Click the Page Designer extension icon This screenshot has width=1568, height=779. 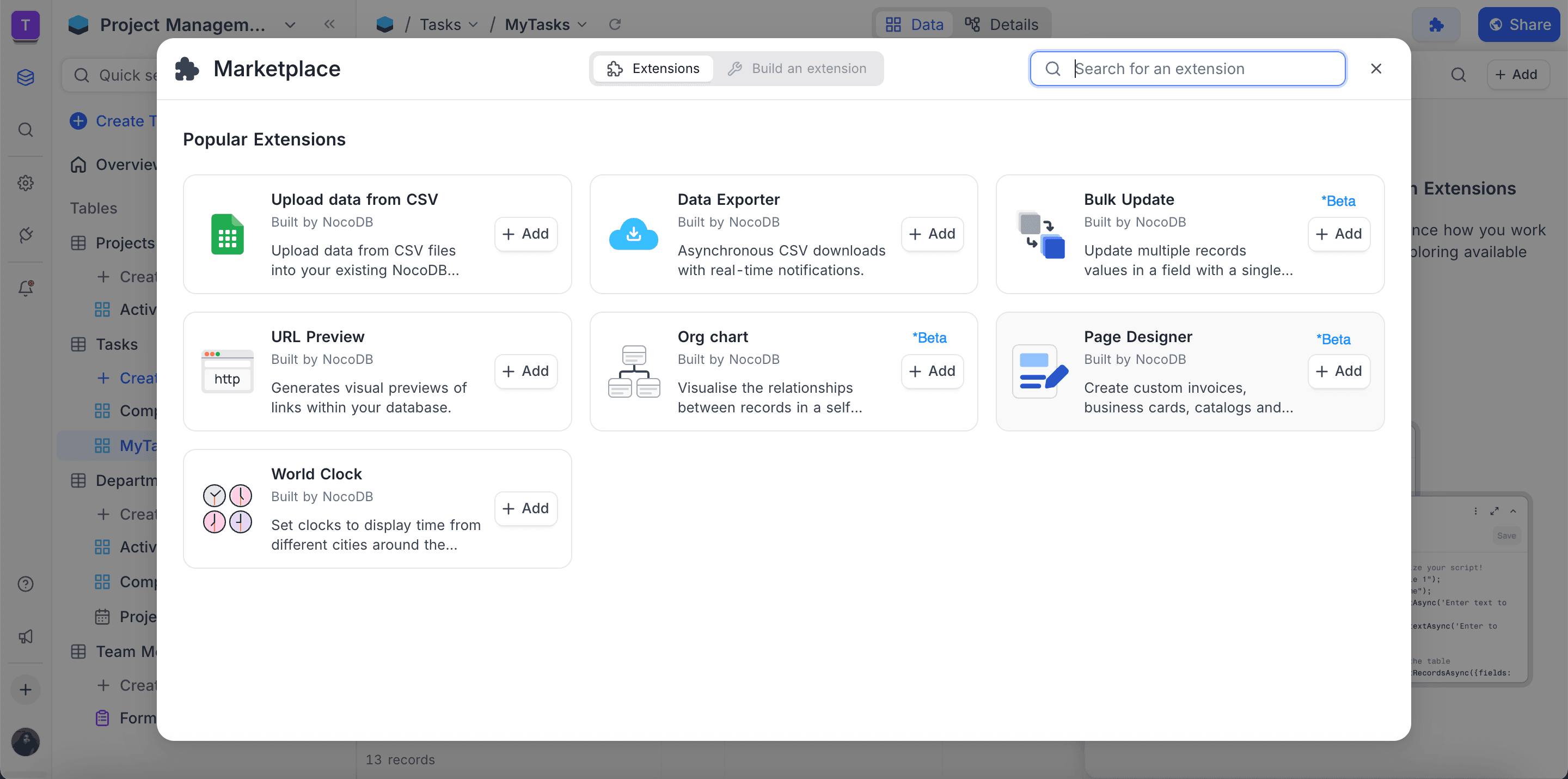pos(1040,372)
